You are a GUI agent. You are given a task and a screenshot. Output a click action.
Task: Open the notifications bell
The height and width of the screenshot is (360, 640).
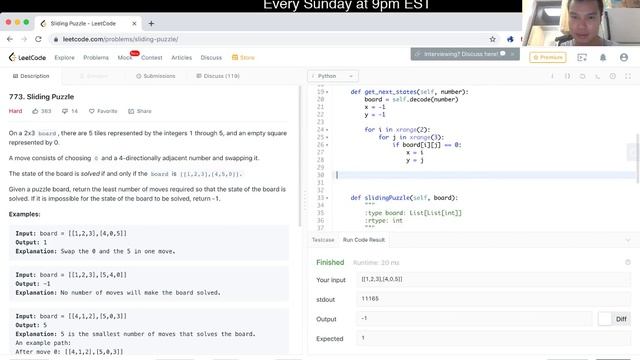click(x=603, y=58)
